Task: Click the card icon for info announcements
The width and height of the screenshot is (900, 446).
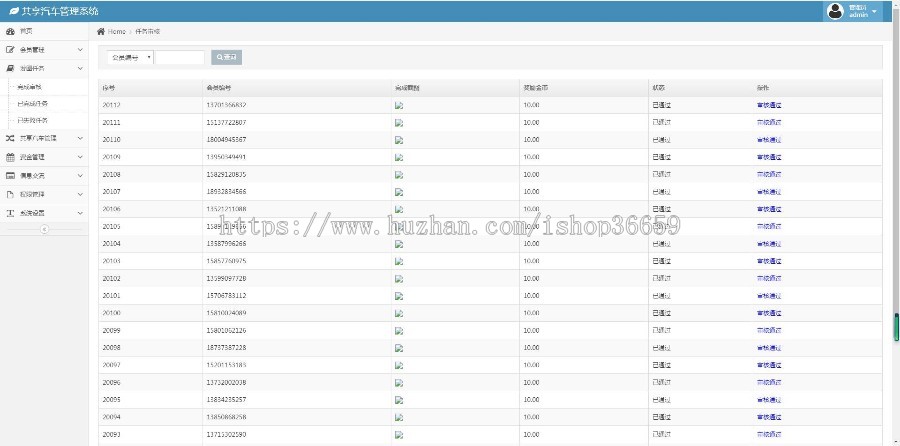Action: pyautogui.click(x=10, y=176)
